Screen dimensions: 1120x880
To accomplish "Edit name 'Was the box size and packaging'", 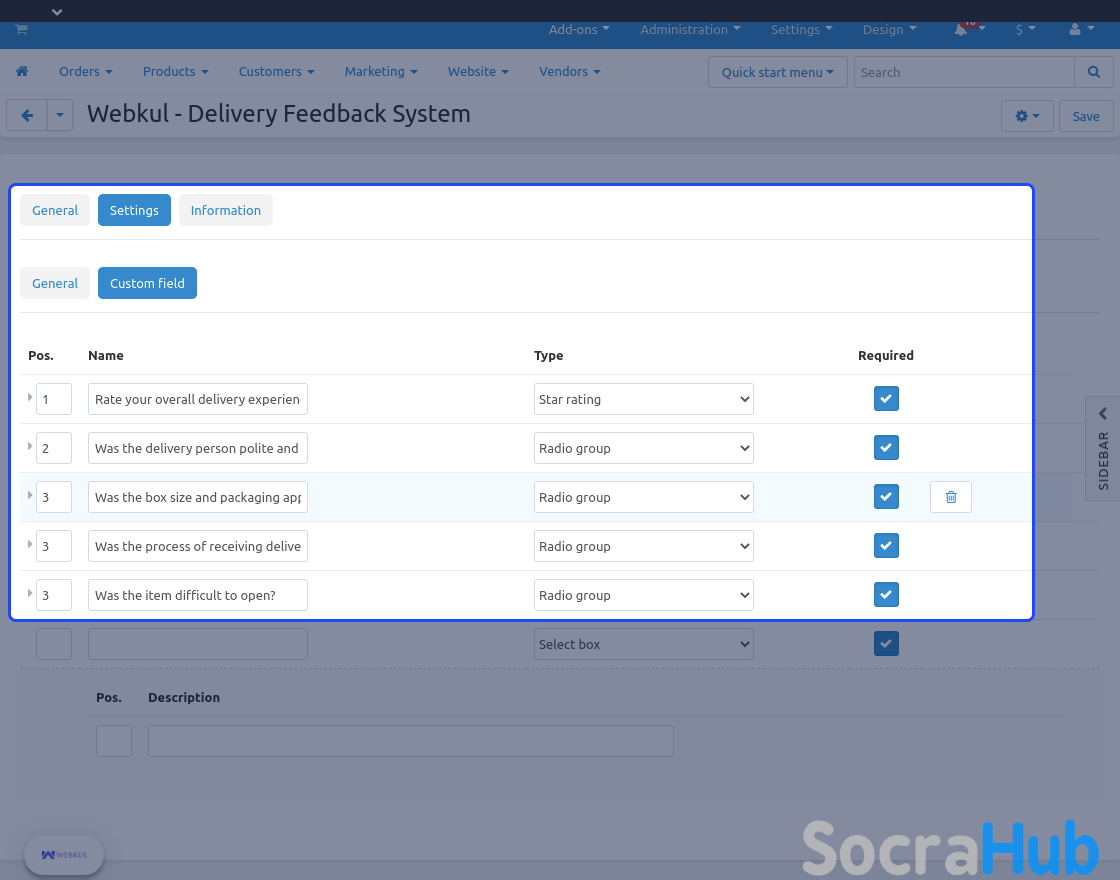I will coord(198,497).
